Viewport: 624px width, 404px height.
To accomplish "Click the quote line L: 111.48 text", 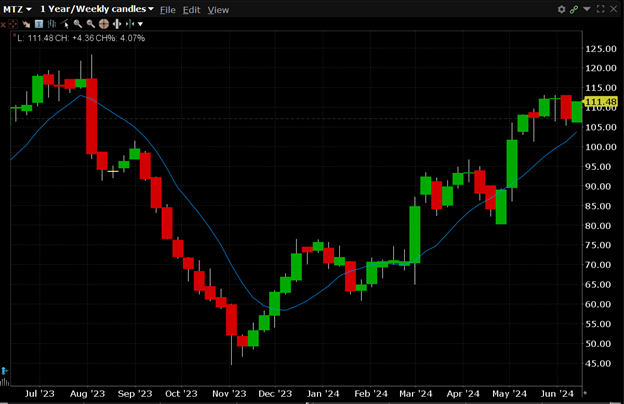I will tap(35, 38).
